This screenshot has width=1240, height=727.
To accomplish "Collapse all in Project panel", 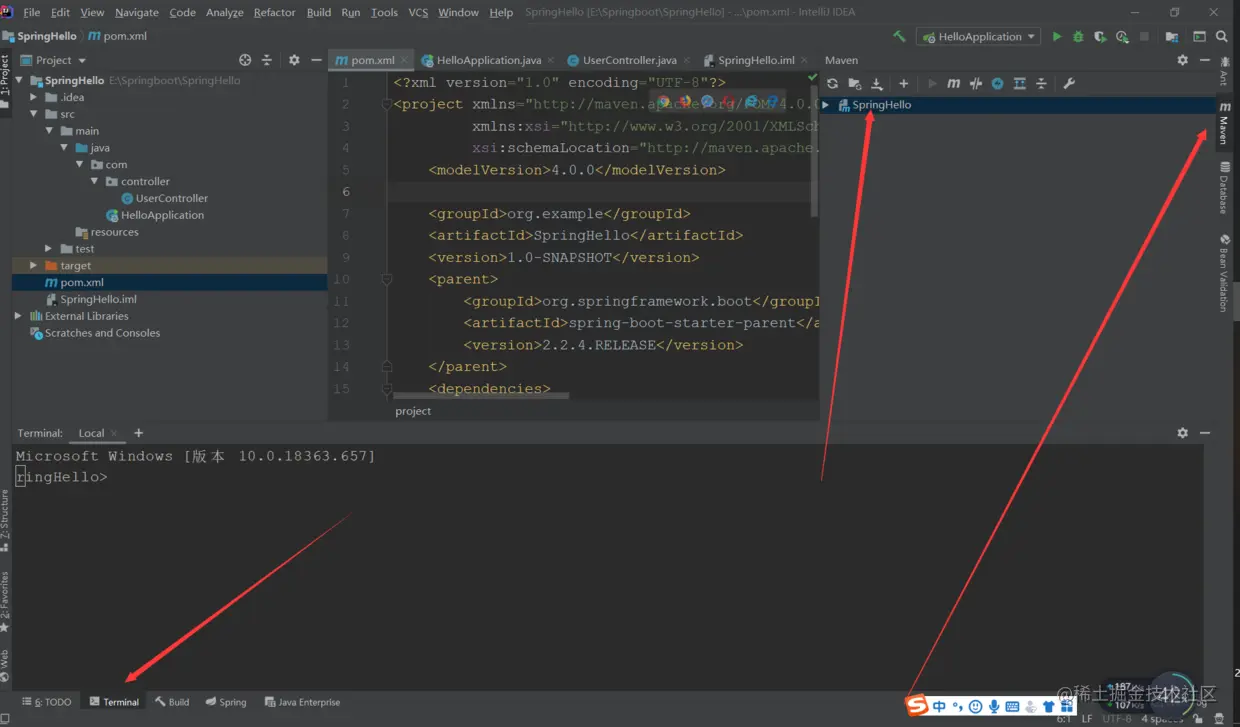I will pos(267,60).
